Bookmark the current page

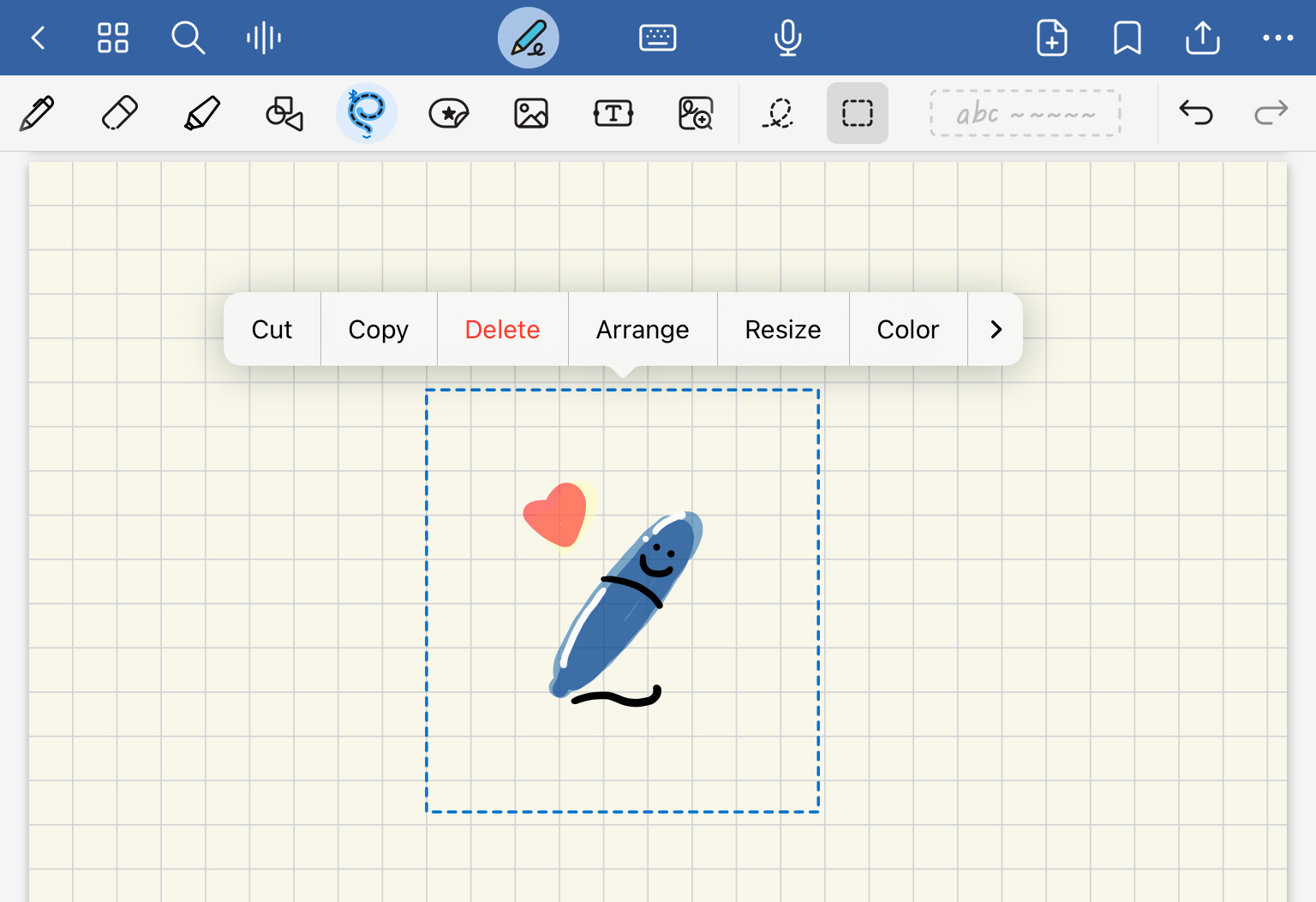[x=1127, y=38]
